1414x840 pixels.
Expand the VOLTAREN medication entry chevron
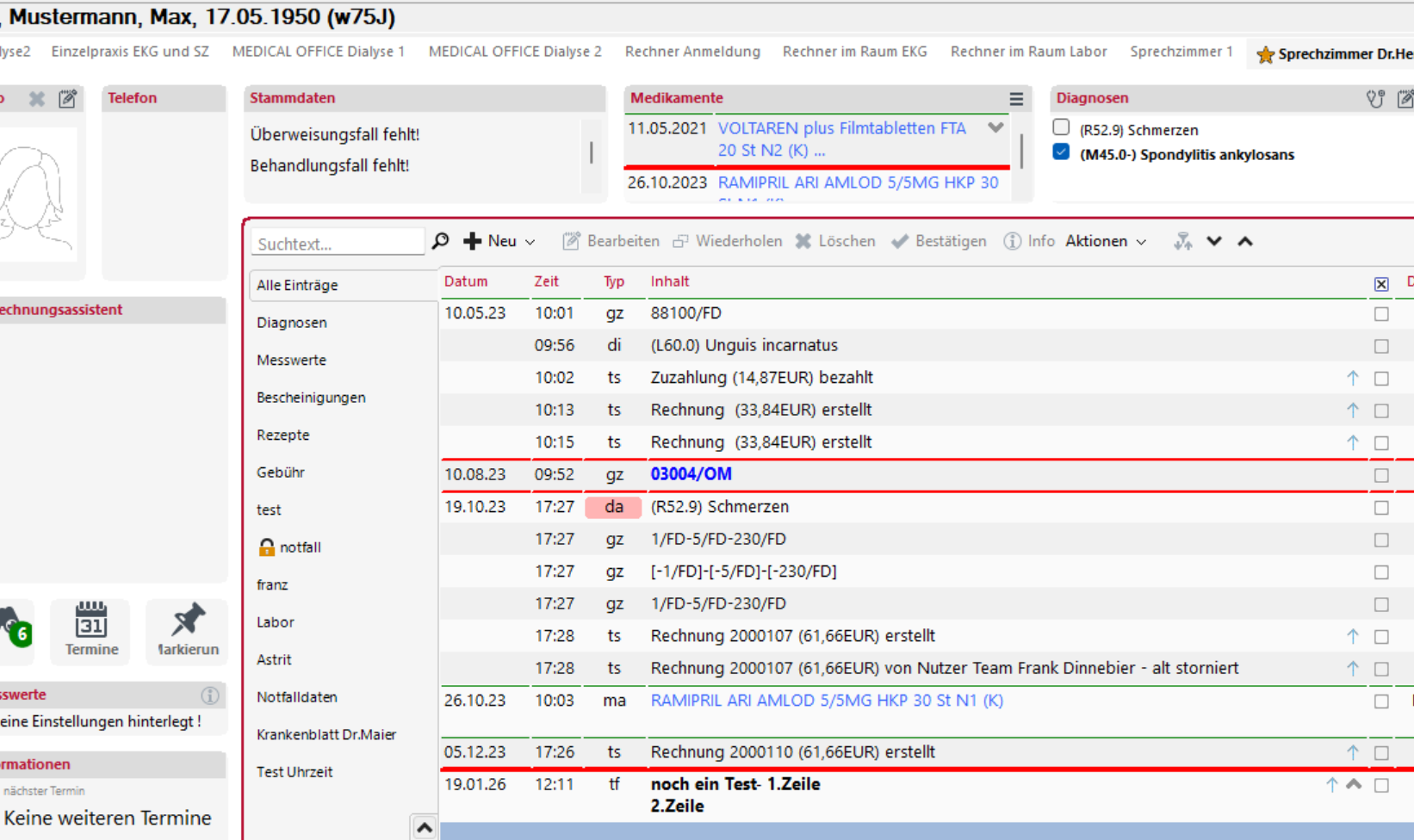[x=995, y=128]
